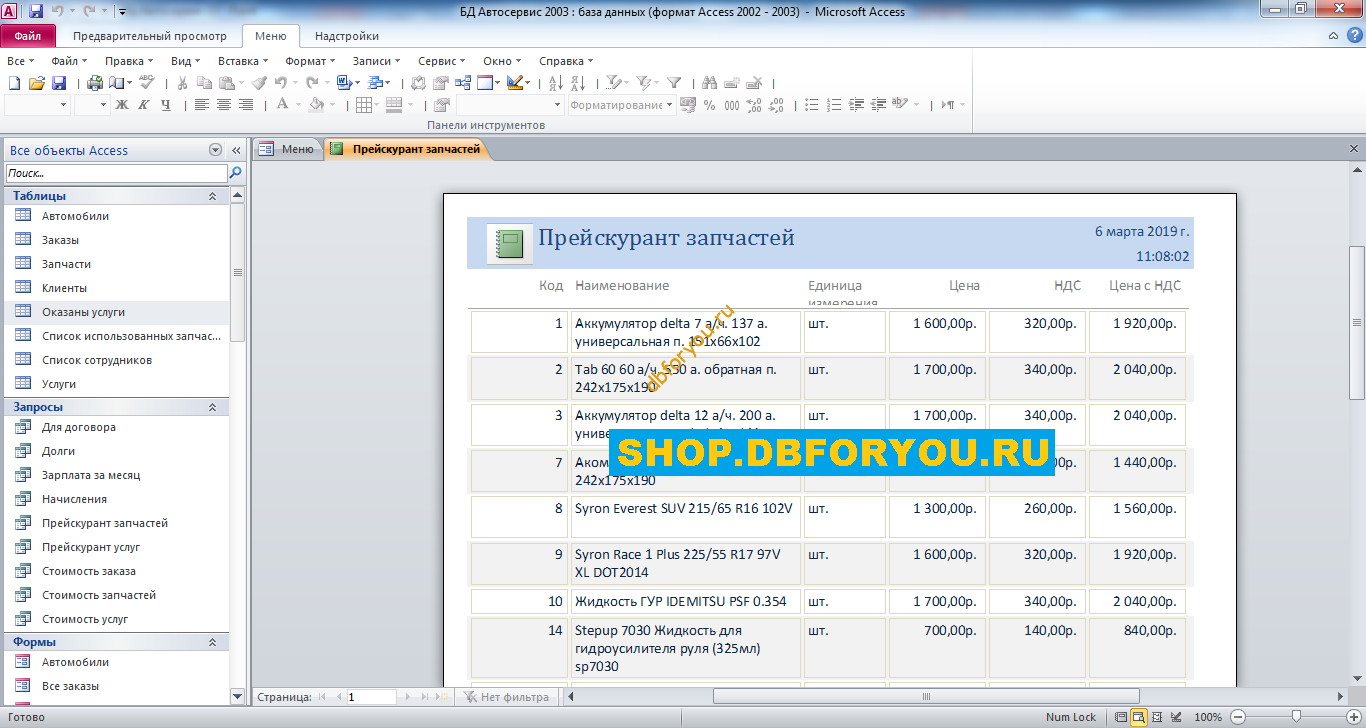Click the Align Right icon
The image size is (1366, 728).
246,105
